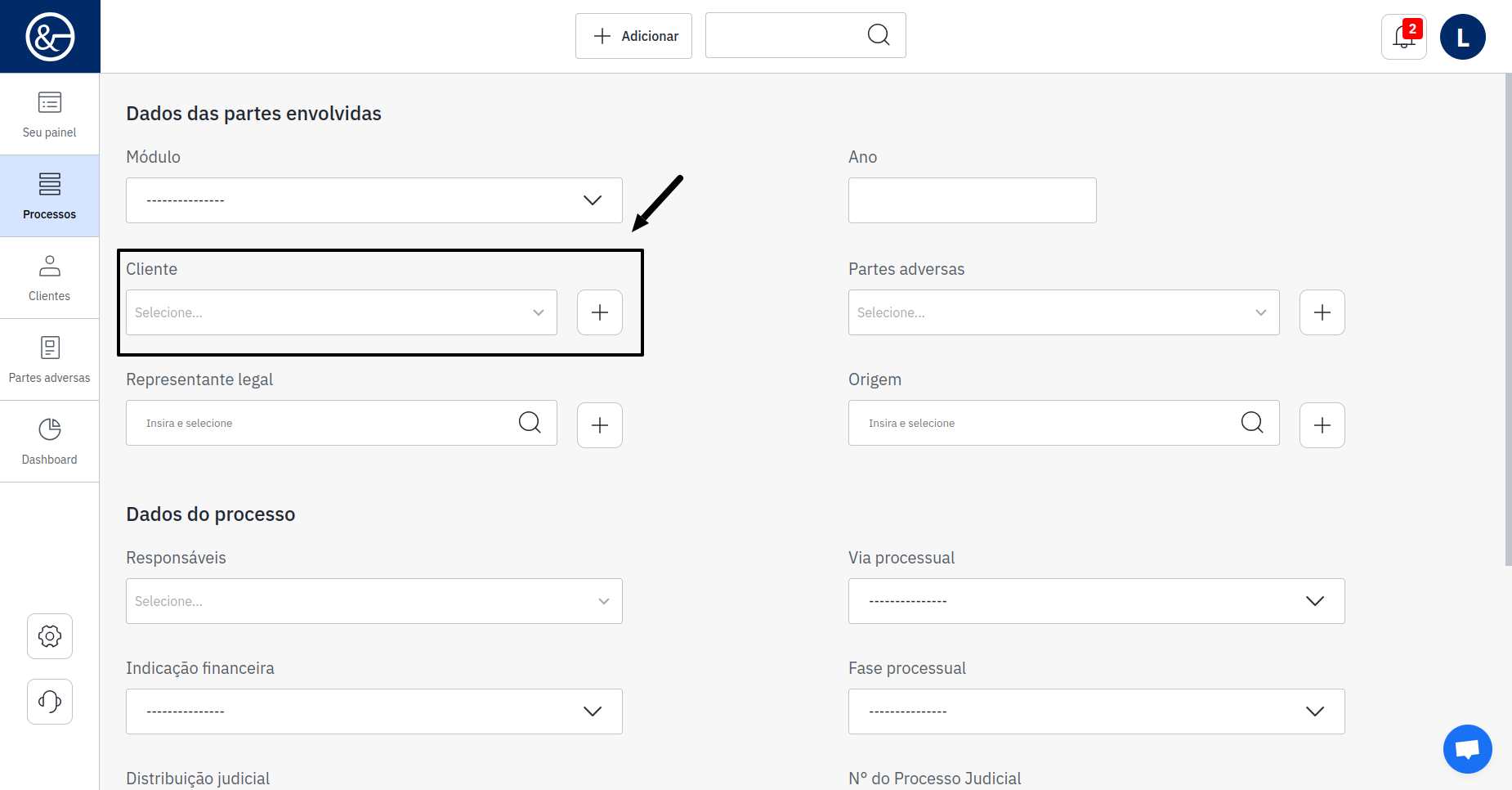Open the Fase processual dropdown
Screen dimensions: 1512x790
[x=1096, y=711]
